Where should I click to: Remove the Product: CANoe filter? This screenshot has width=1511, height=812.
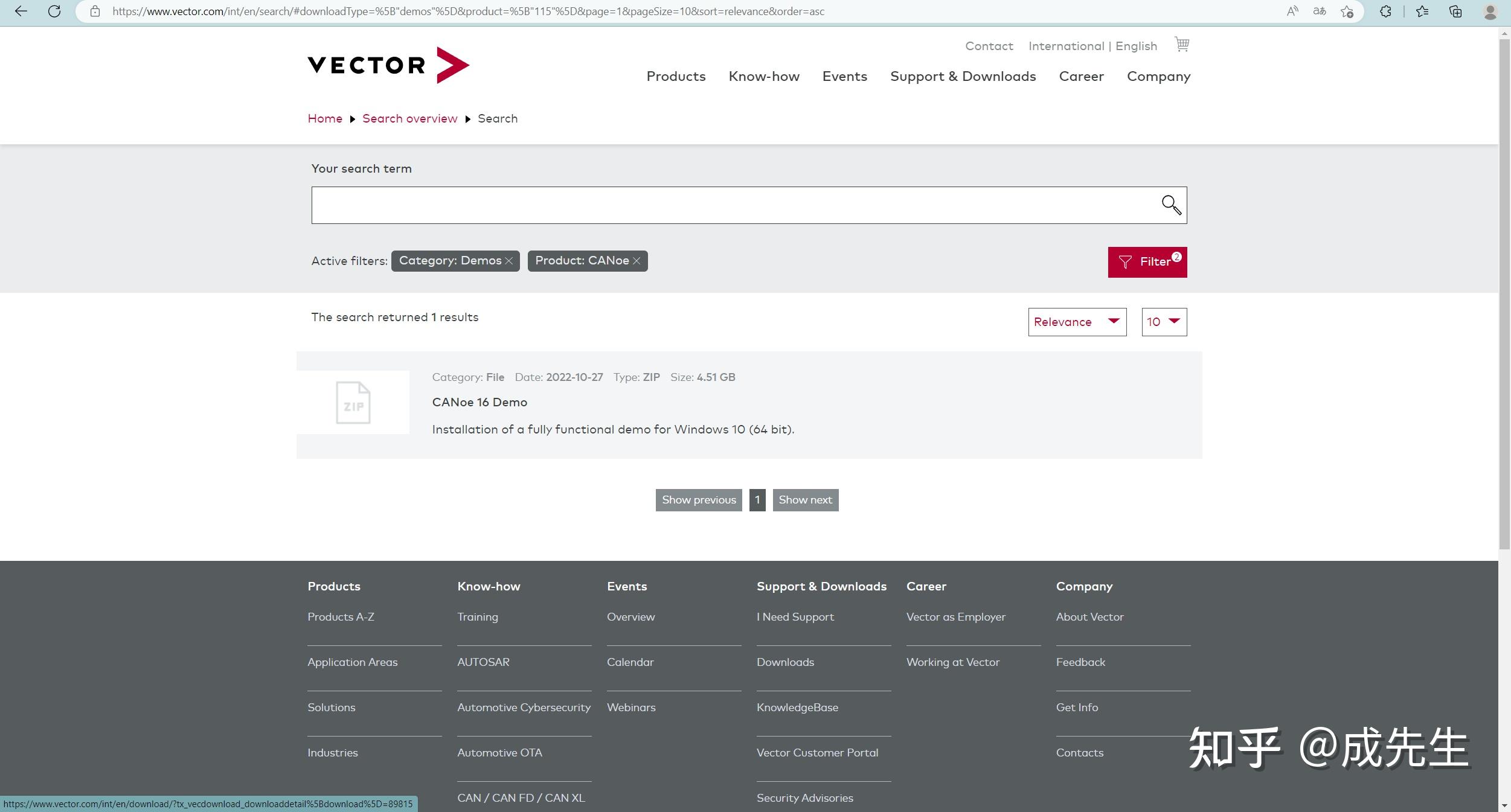[x=637, y=261]
